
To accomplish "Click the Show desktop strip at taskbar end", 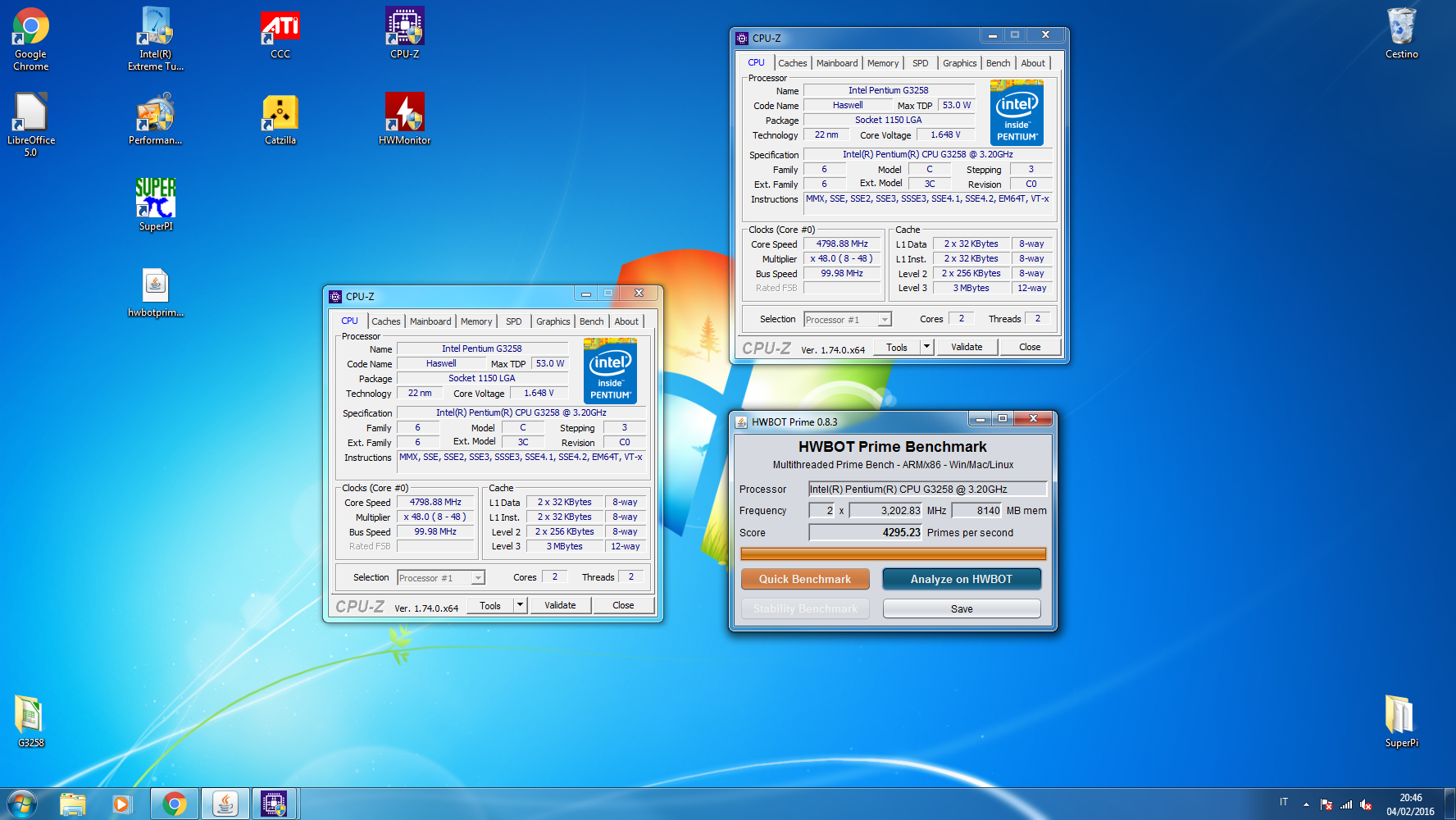I will pyautogui.click(x=1449, y=804).
